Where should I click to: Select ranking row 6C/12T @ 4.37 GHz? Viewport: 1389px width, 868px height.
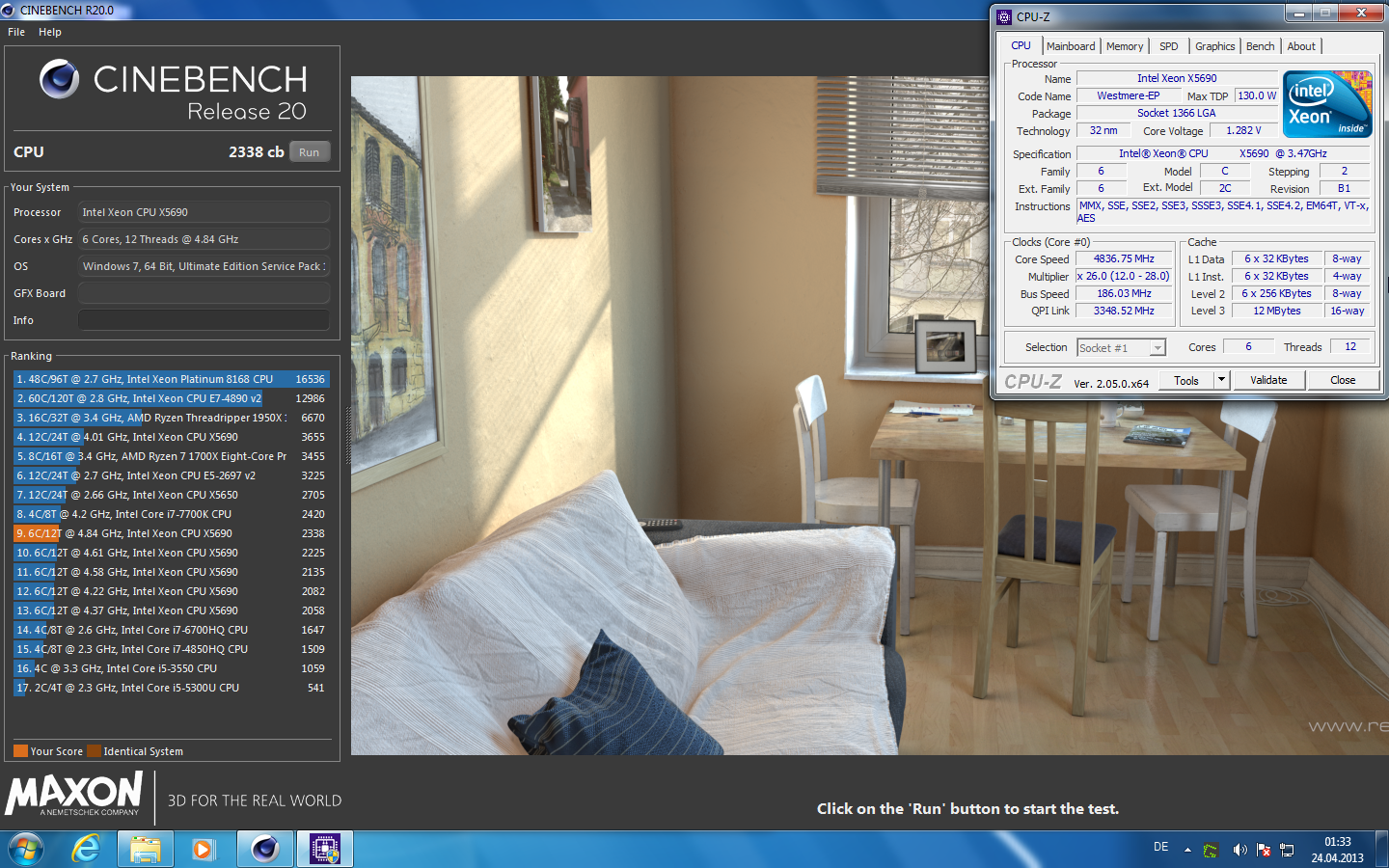click(171, 610)
